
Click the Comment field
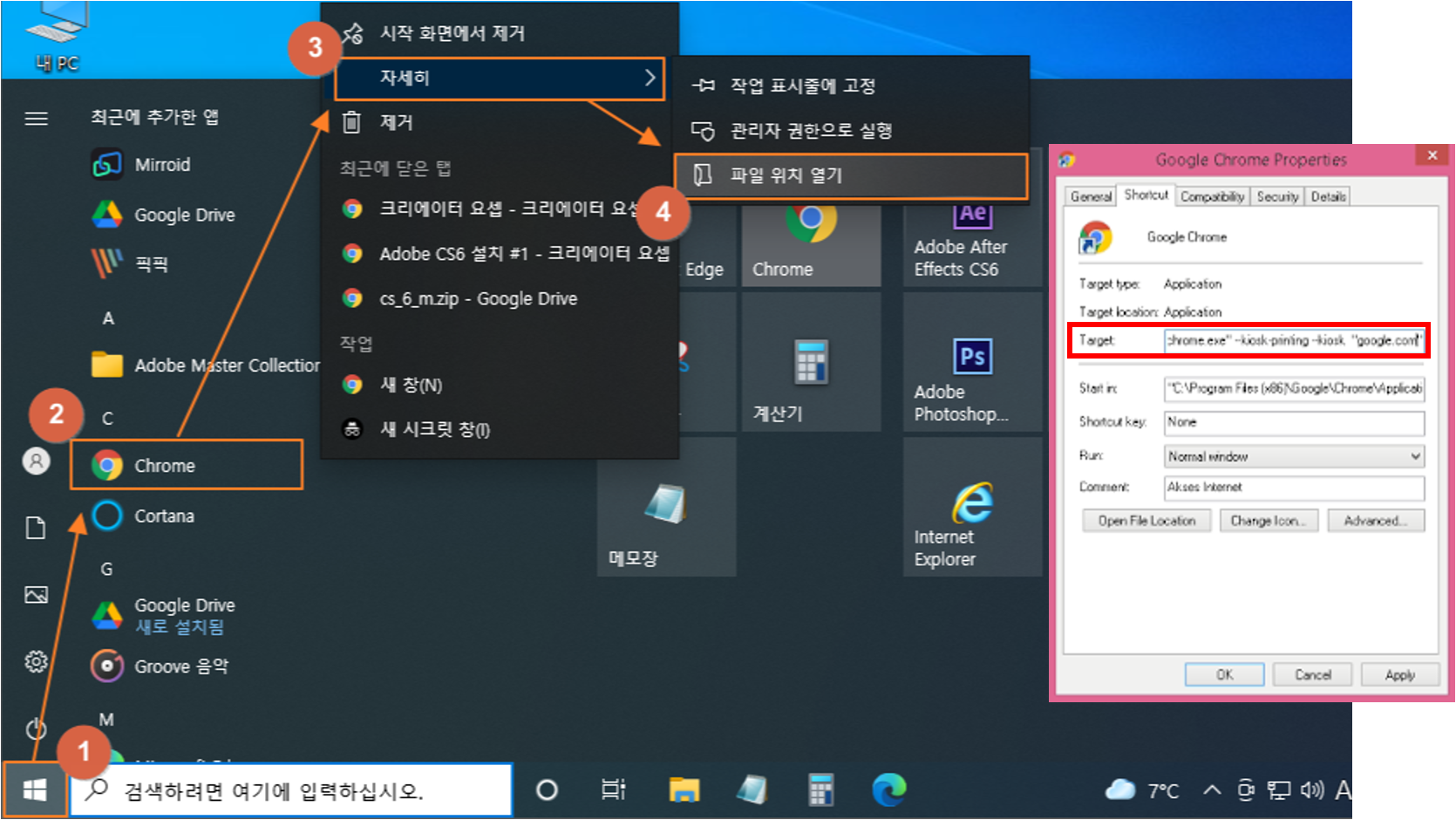coord(1294,487)
